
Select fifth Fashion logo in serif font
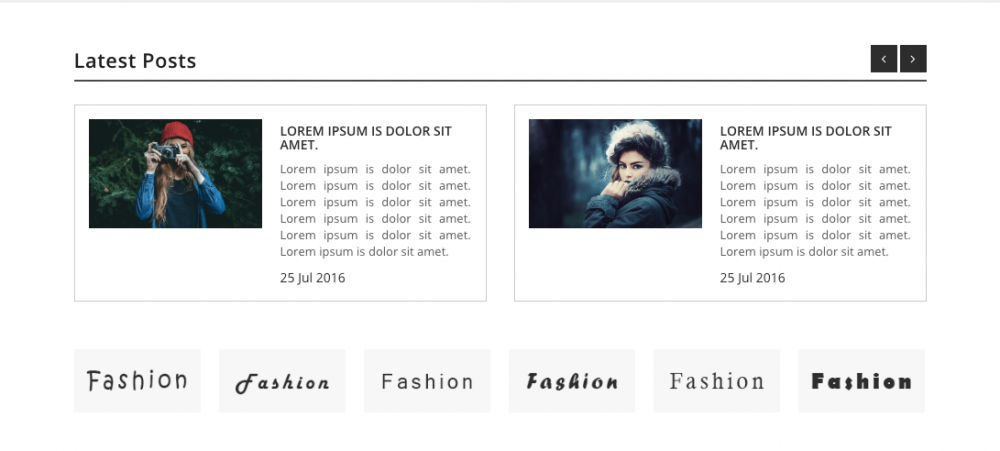[x=717, y=381]
